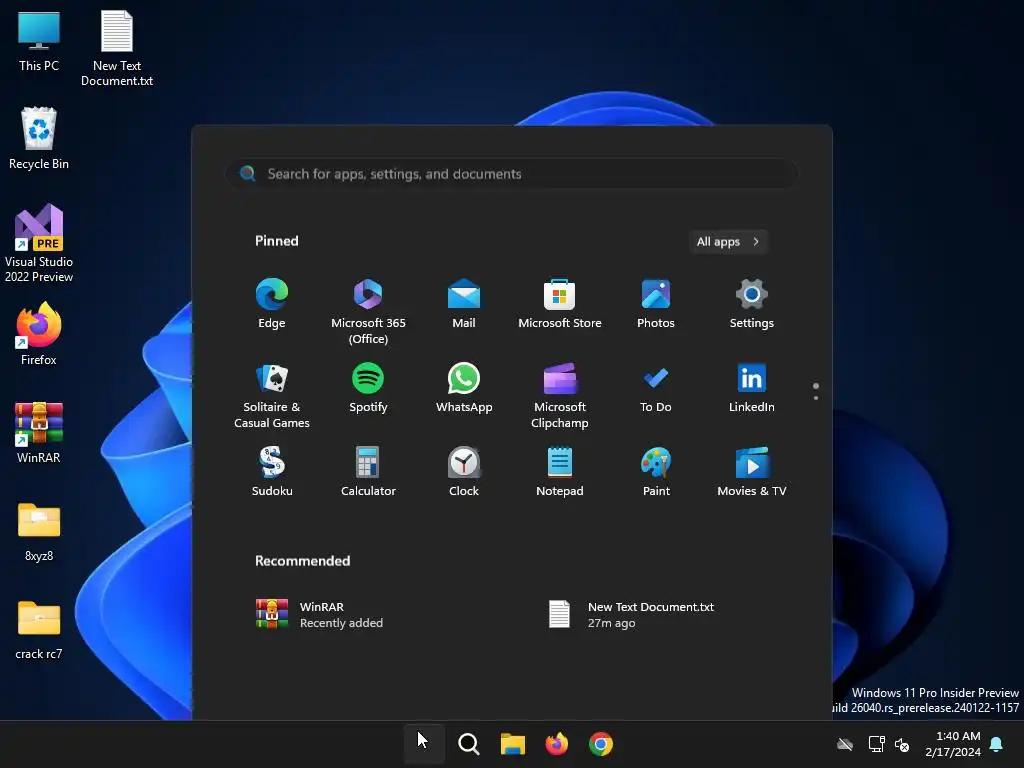The height and width of the screenshot is (768, 1024).
Task: Open network status tray icon
Action: click(x=876, y=744)
